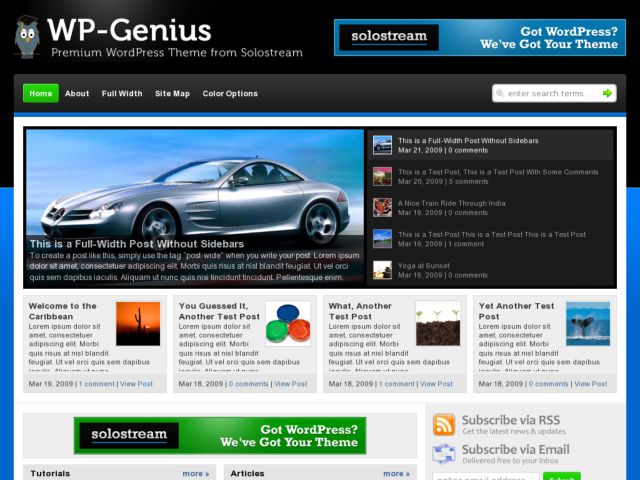
Task: Click View Post under Yet Another Test Post
Action: tap(591, 384)
